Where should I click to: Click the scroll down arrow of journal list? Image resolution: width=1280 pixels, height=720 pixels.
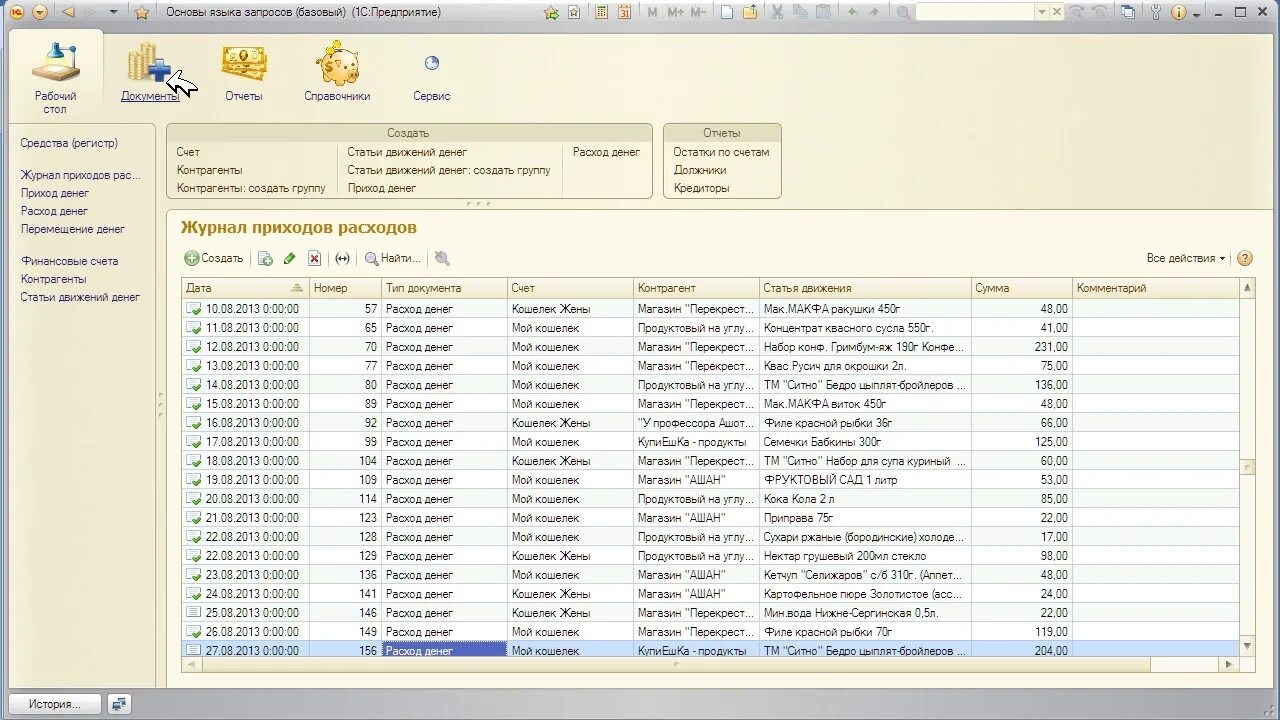(1246, 646)
